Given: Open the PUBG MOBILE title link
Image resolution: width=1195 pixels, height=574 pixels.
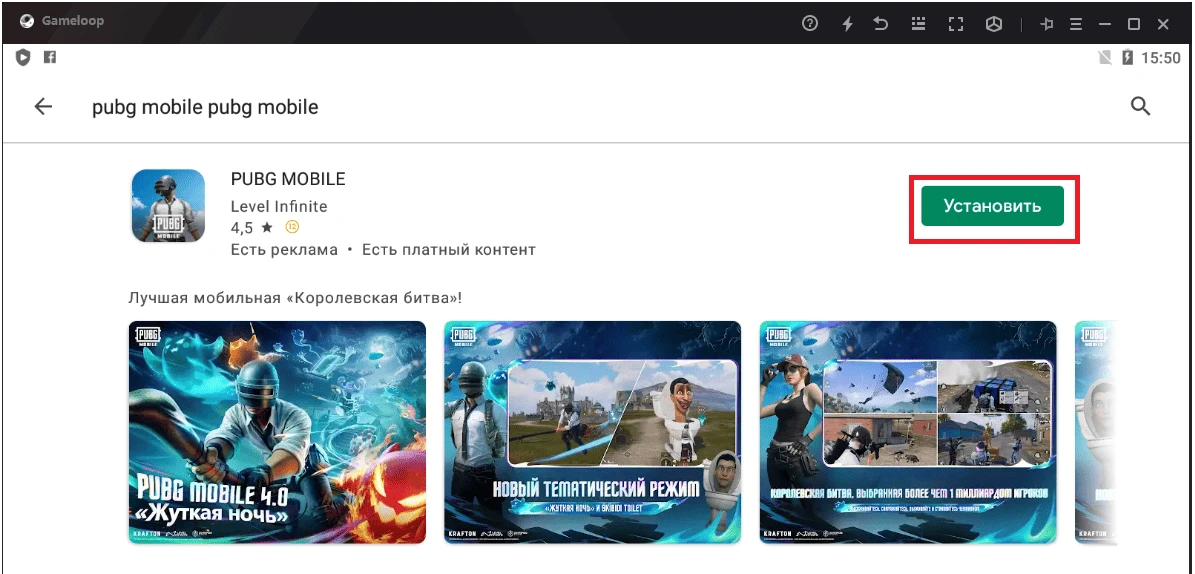Looking at the screenshot, I should 288,180.
